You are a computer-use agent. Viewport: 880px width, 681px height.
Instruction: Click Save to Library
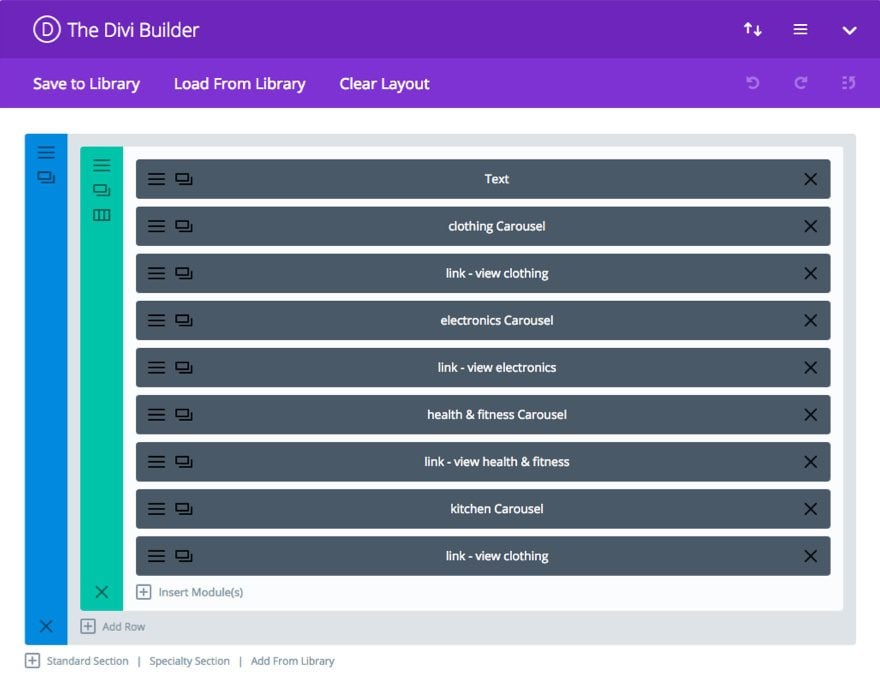point(86,84)
